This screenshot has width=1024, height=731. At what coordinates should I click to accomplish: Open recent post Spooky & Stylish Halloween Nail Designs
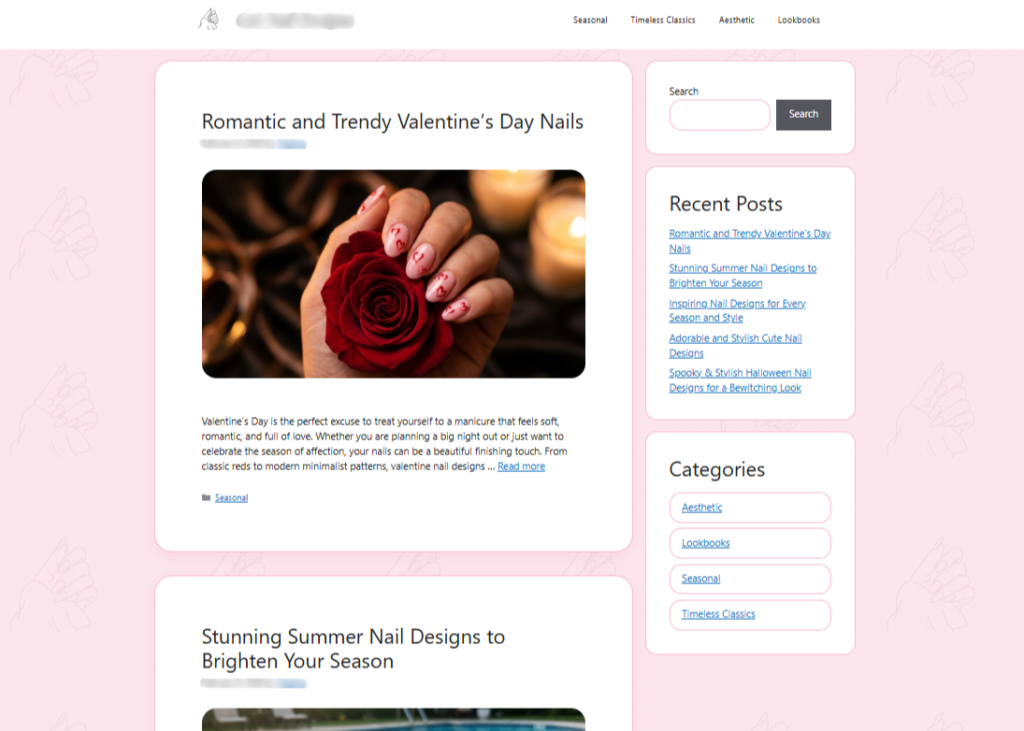740,380
